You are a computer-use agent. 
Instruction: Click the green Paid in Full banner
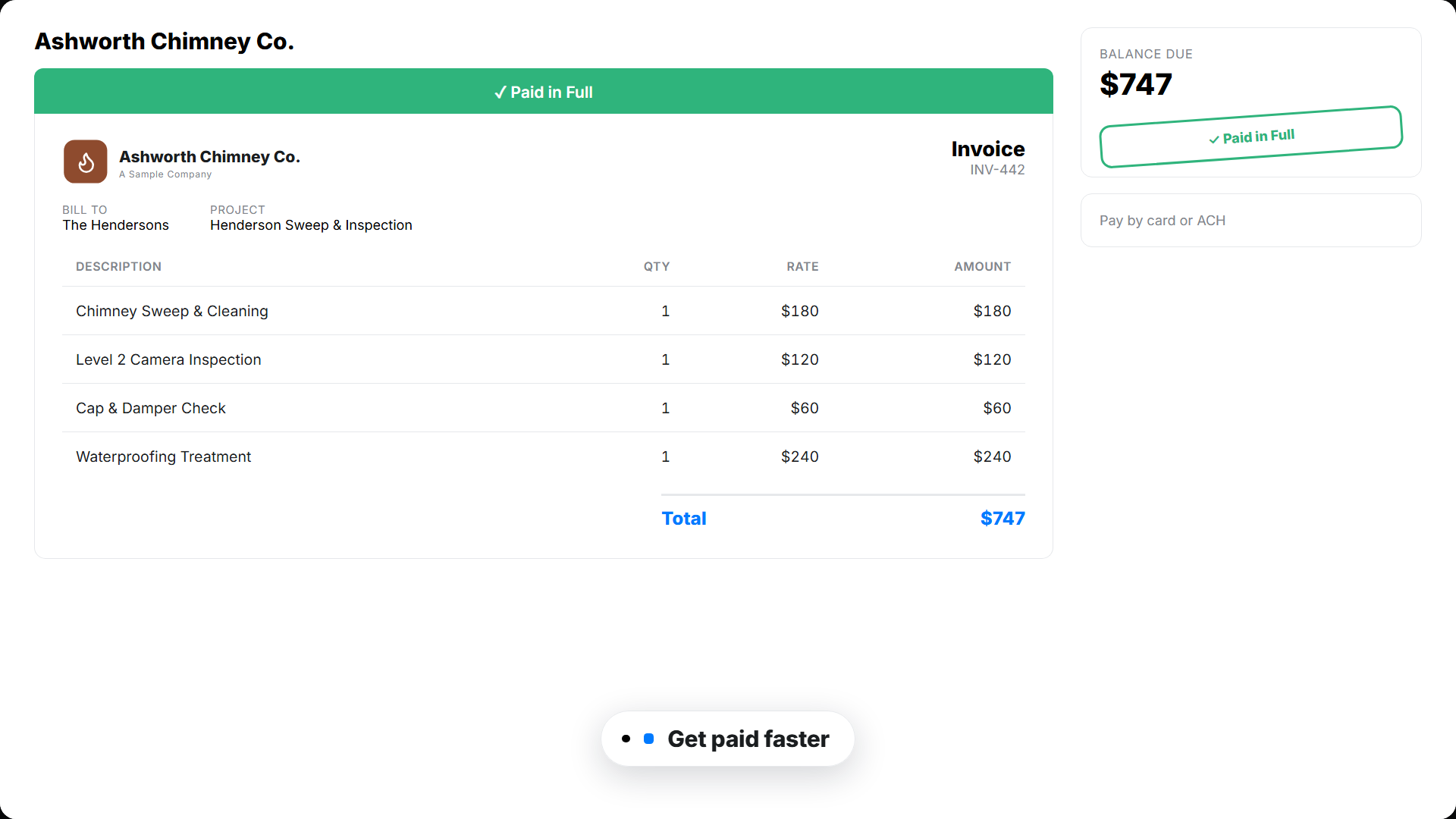544,92
